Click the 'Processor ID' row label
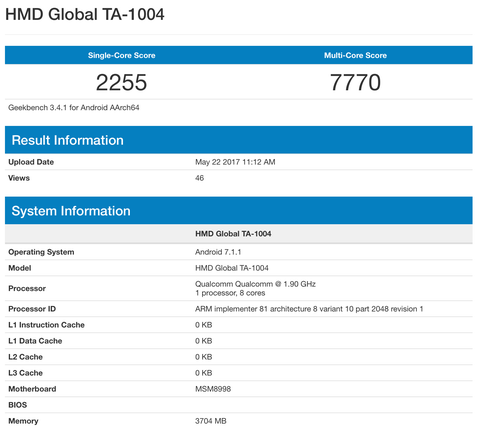This screenshot has width=480, height=428. tap(32, 309)
